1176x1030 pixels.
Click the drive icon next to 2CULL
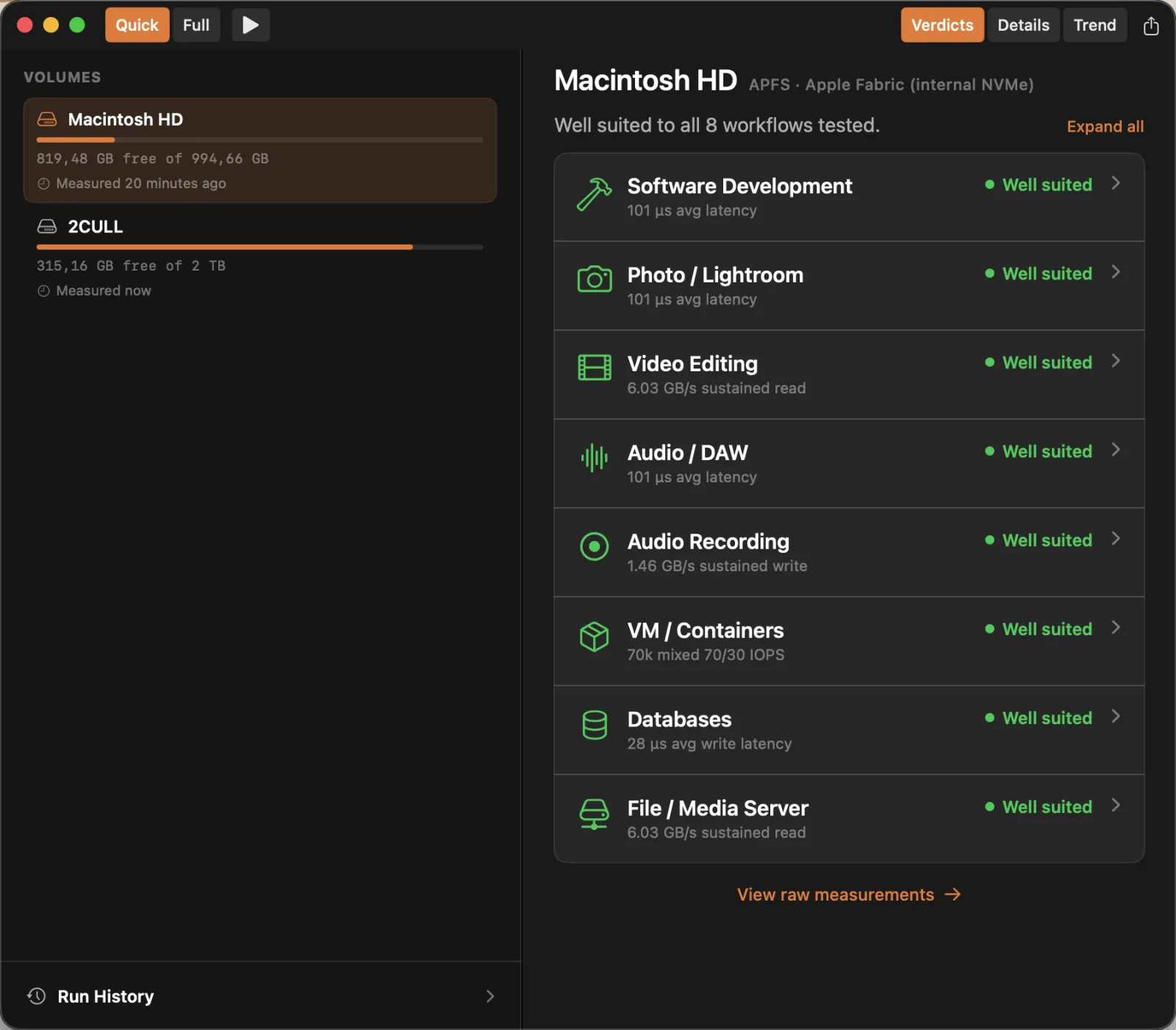point(47,226)
